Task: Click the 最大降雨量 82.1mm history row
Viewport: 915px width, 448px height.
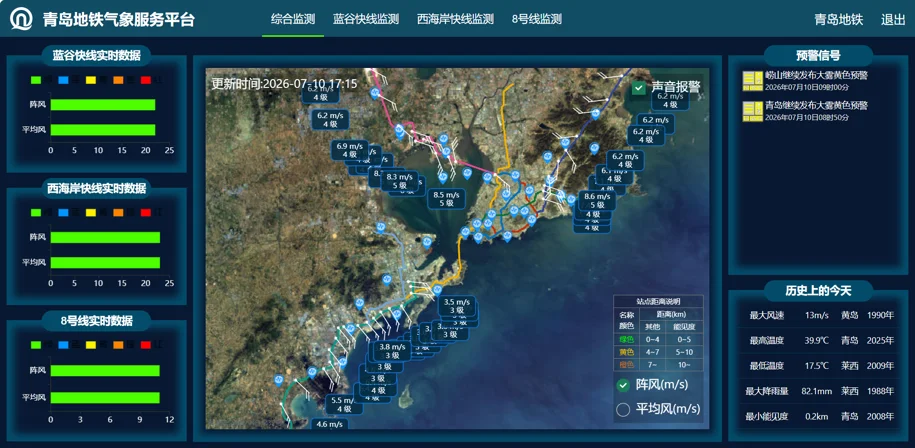Action: point(818,391)
